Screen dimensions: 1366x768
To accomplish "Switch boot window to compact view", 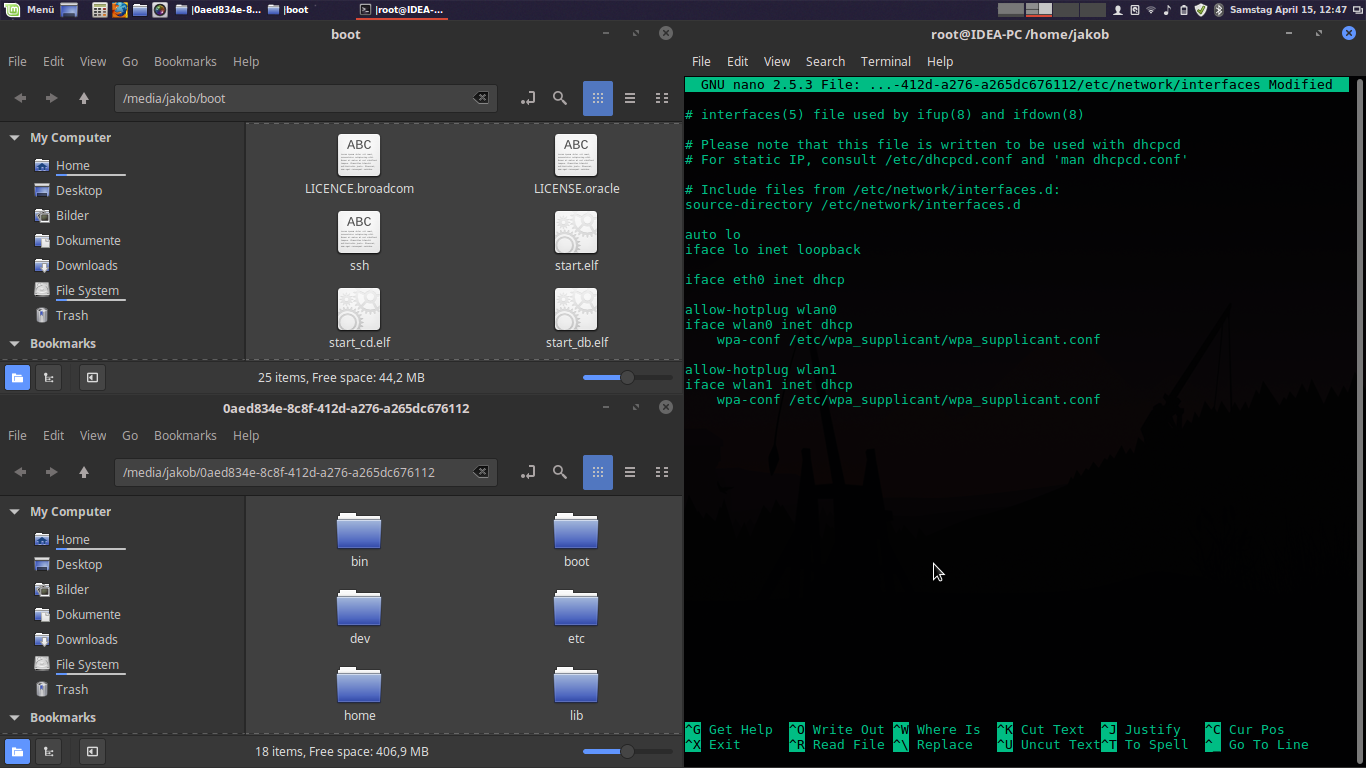I will coord(662,98).
